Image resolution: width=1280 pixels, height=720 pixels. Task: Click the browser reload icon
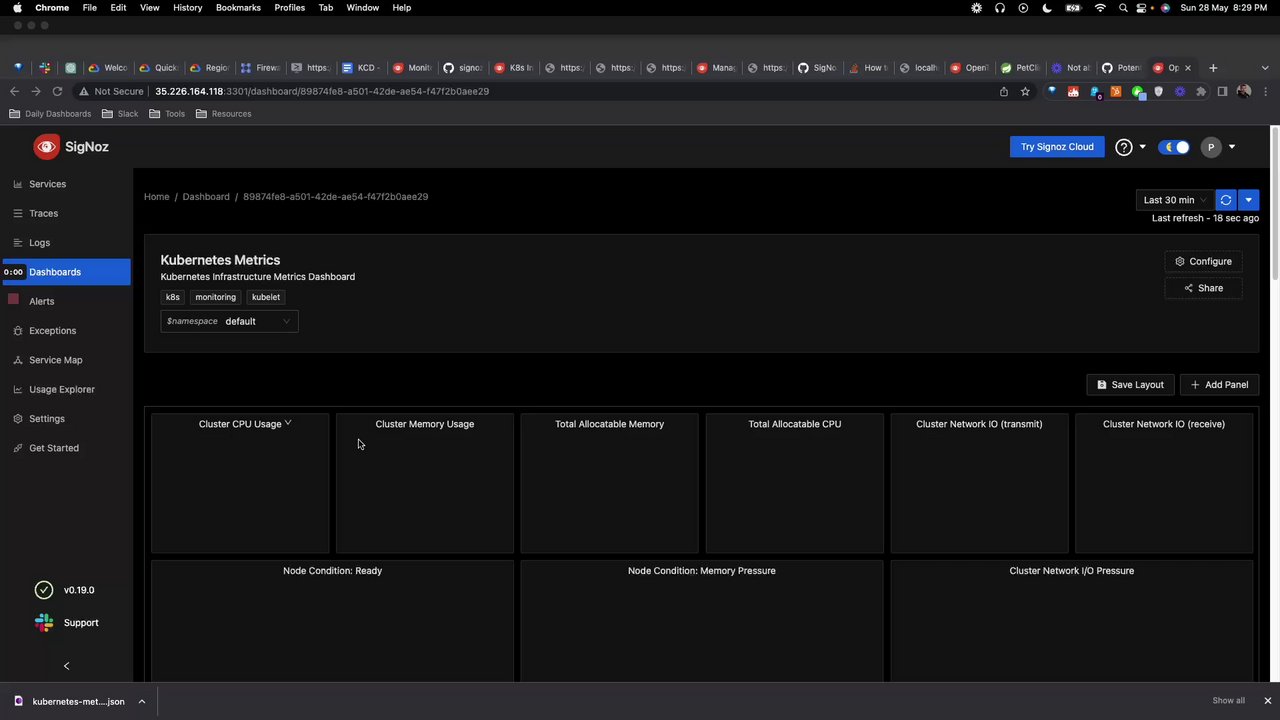(x=57, y=91)
